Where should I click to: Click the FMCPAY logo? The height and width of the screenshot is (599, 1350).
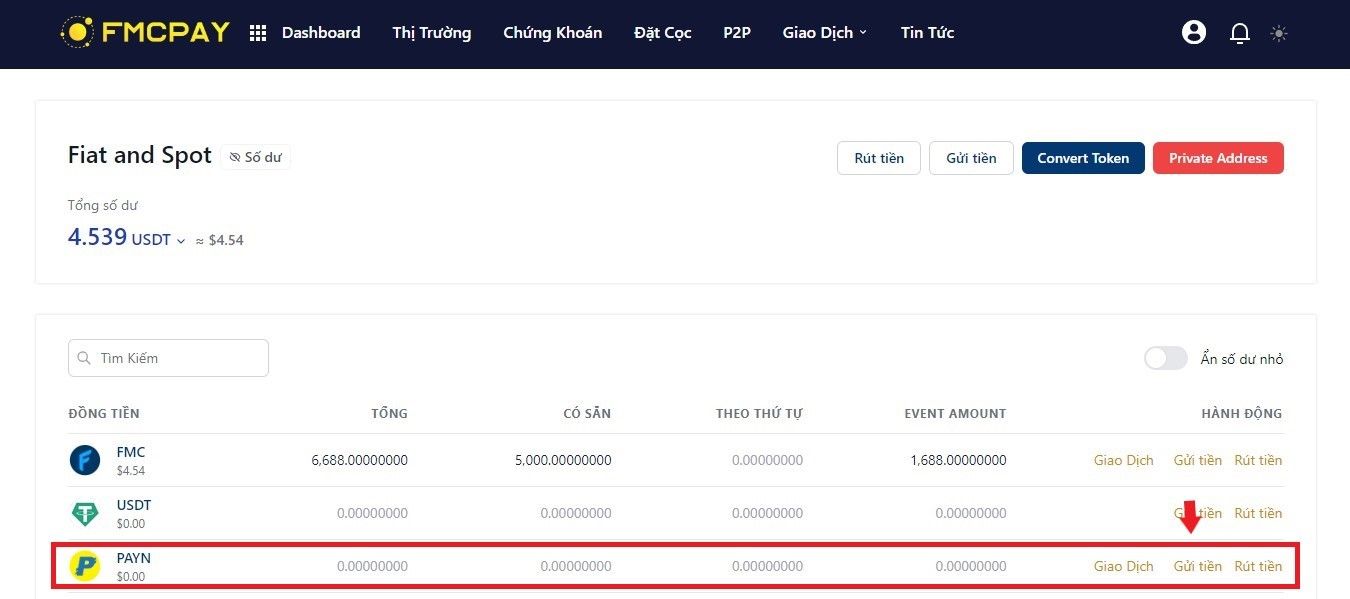(145, 32)
